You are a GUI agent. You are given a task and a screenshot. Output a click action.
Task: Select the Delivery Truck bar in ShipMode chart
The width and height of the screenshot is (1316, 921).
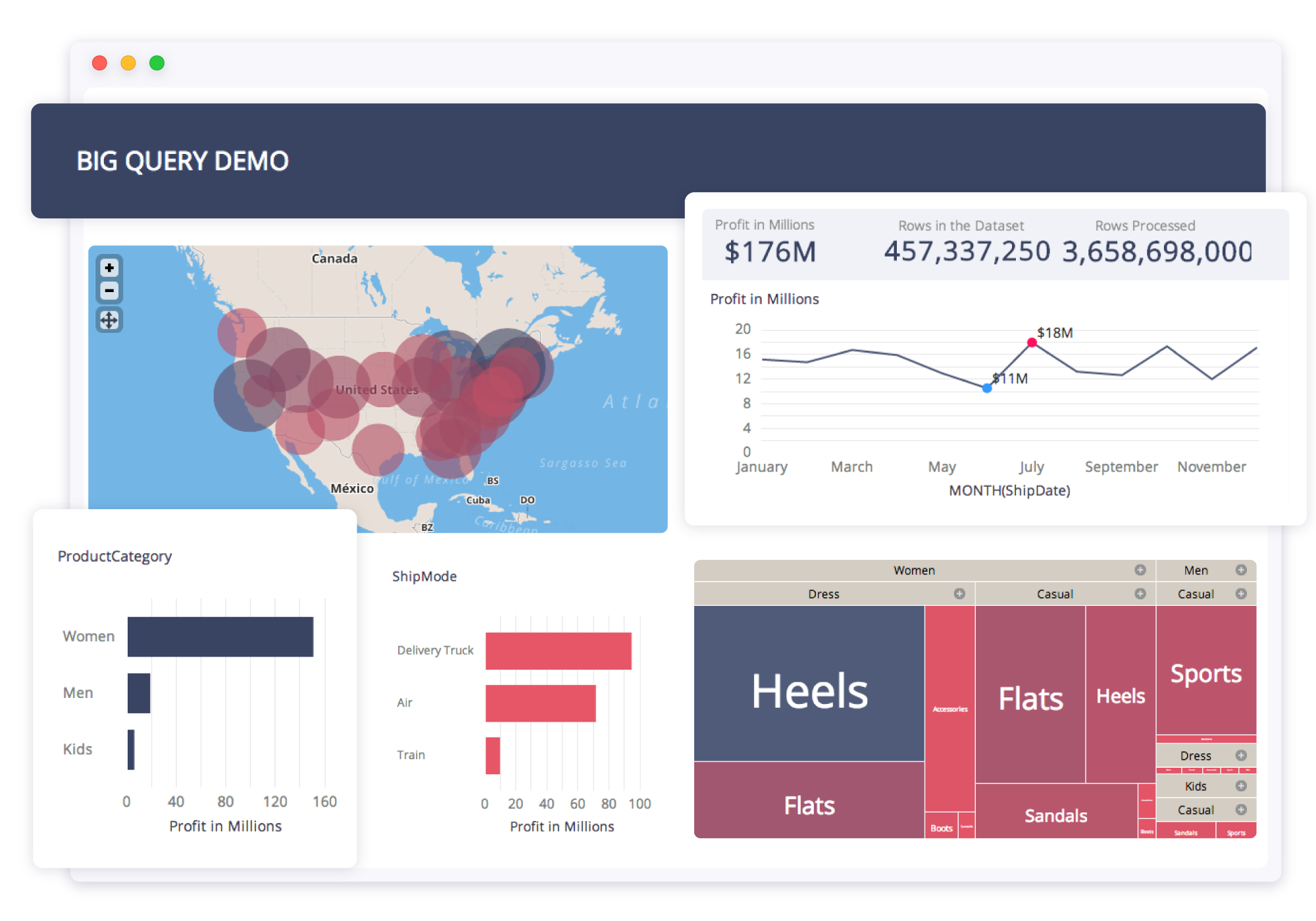[x=558, y=650]
